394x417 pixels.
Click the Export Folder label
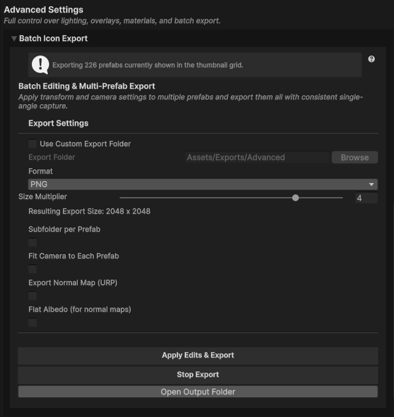click(x=52, y=157)
